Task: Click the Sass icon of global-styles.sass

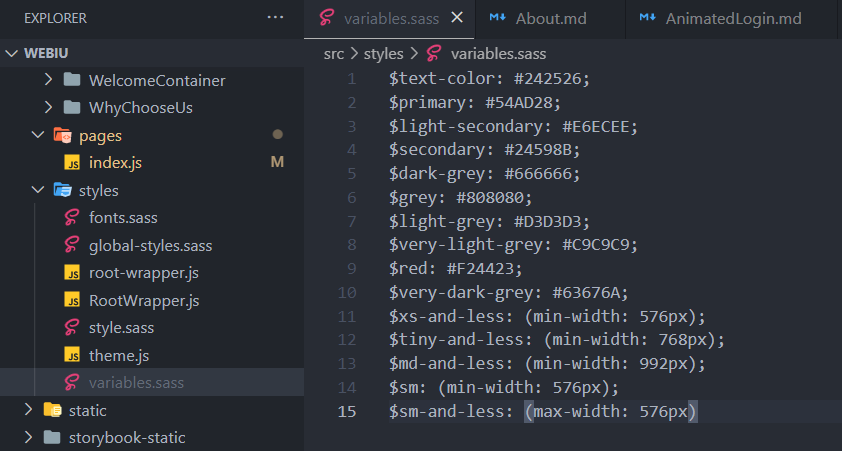Action: [x=72, y=245]
